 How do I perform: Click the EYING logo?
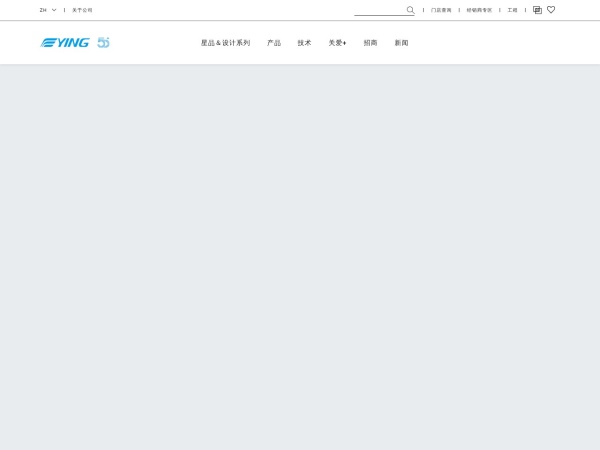(x=65, y=43)
